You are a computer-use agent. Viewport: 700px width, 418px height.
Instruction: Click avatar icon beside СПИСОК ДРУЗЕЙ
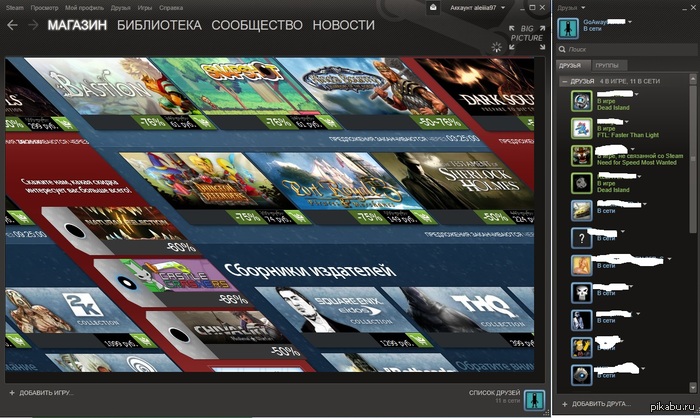(x=534, y=400)
